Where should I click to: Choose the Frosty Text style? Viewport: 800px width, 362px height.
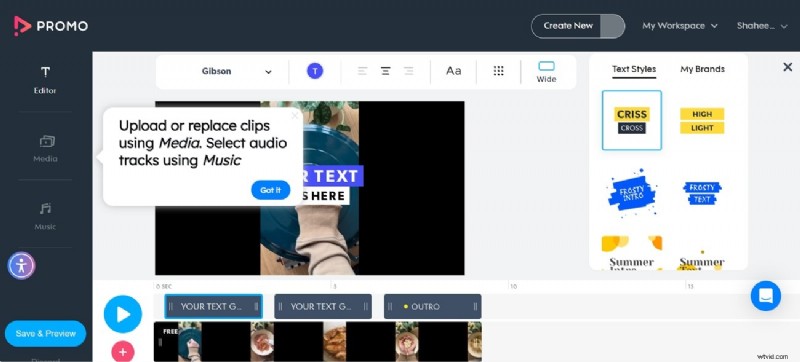(x=702, y=193)
